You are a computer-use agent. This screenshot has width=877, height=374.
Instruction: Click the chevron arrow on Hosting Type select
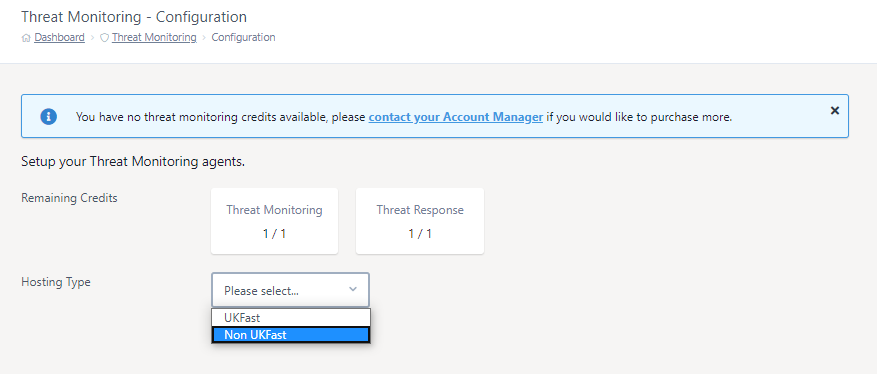pos(352,289)
